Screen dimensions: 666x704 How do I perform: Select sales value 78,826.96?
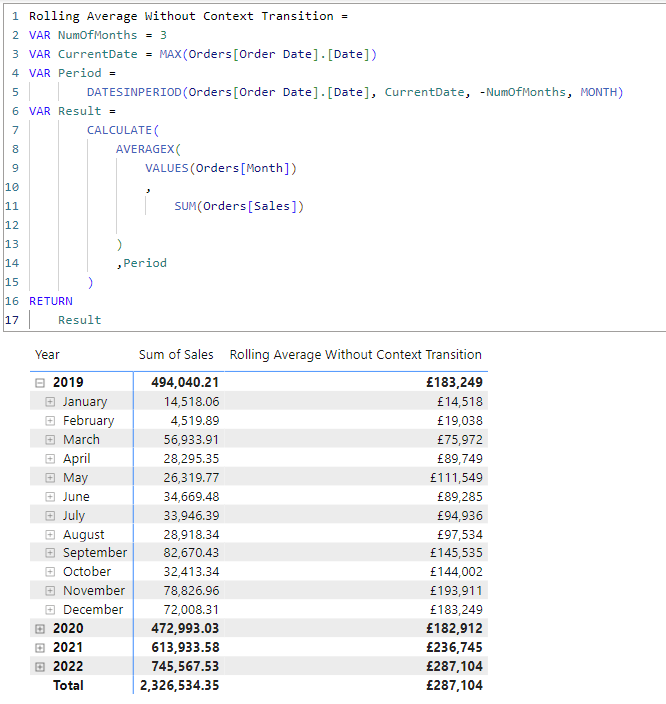191,591
